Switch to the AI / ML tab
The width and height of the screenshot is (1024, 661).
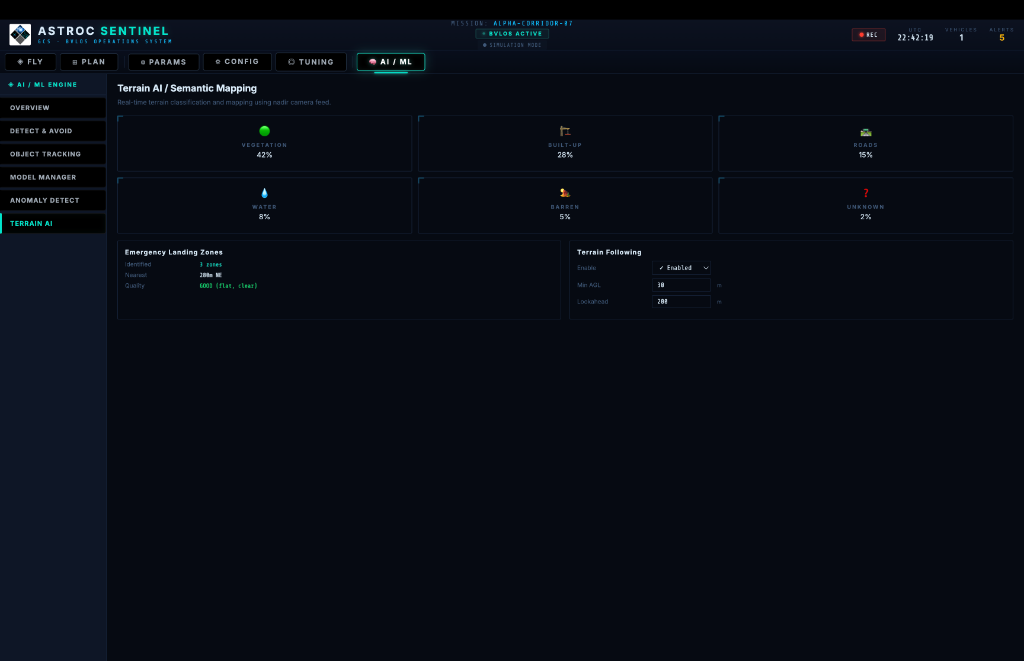390,61
